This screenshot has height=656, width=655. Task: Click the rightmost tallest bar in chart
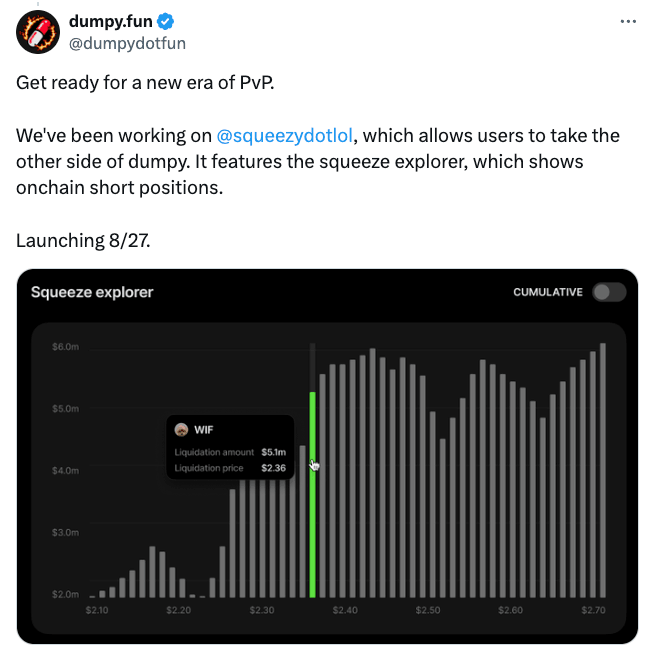tap(603, 470)
